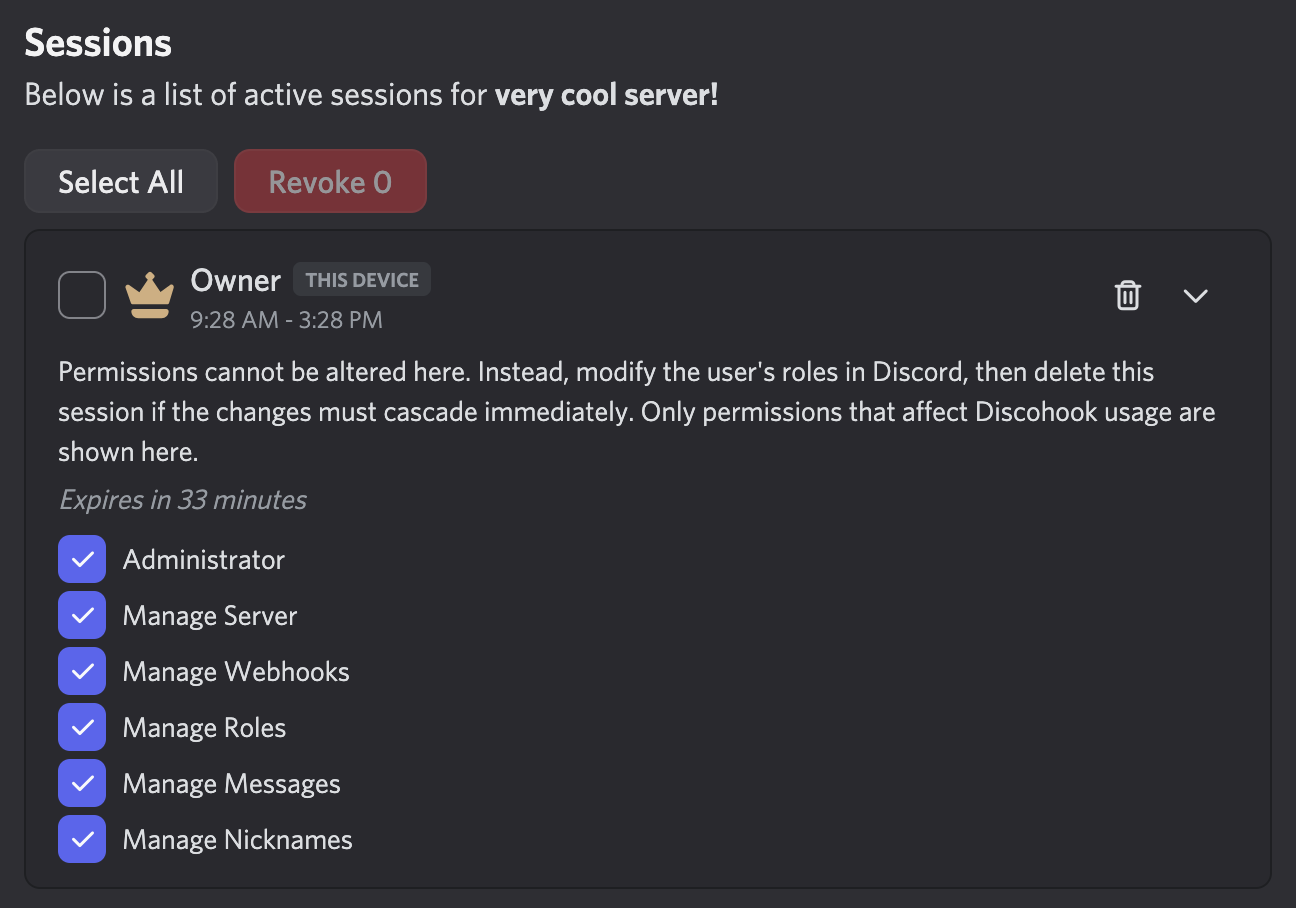This screenshot has height=908, width=1296.
Task: Click the gold crown owner icon
Action: click(149, 295)
